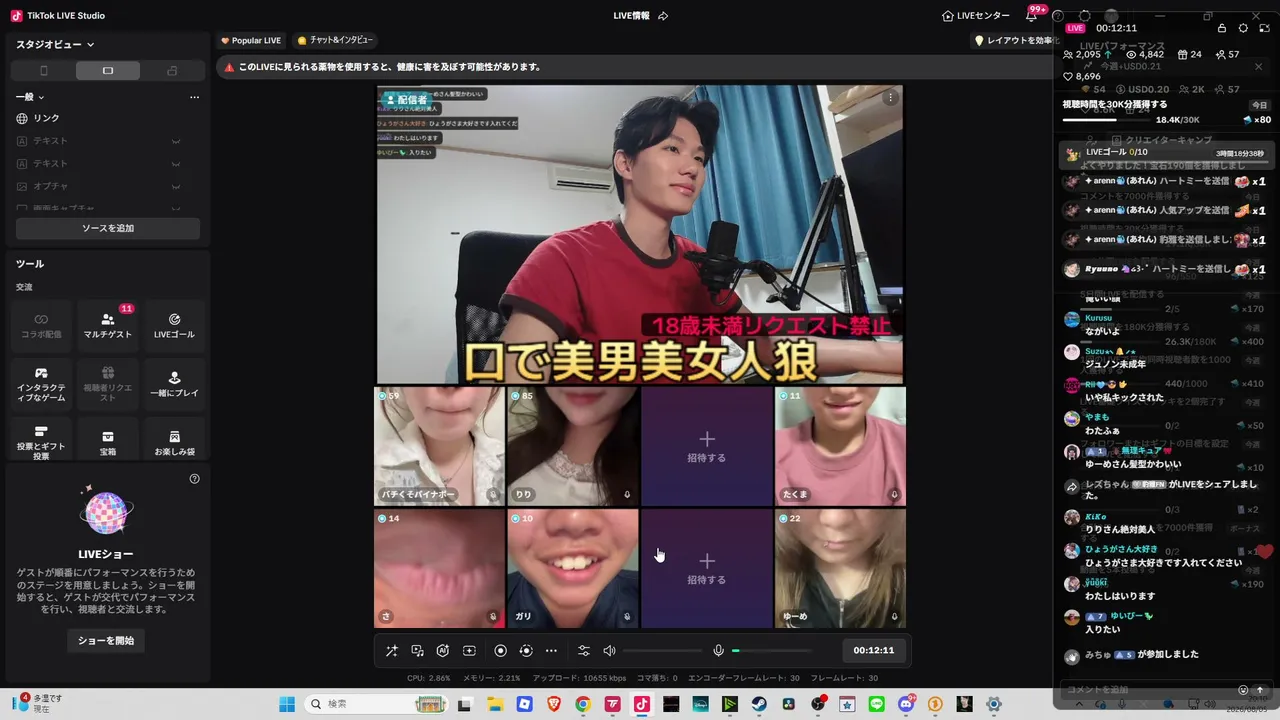
Task: Click guest パチくそパイナポー's video tile
Action: [x=439, y=447]
